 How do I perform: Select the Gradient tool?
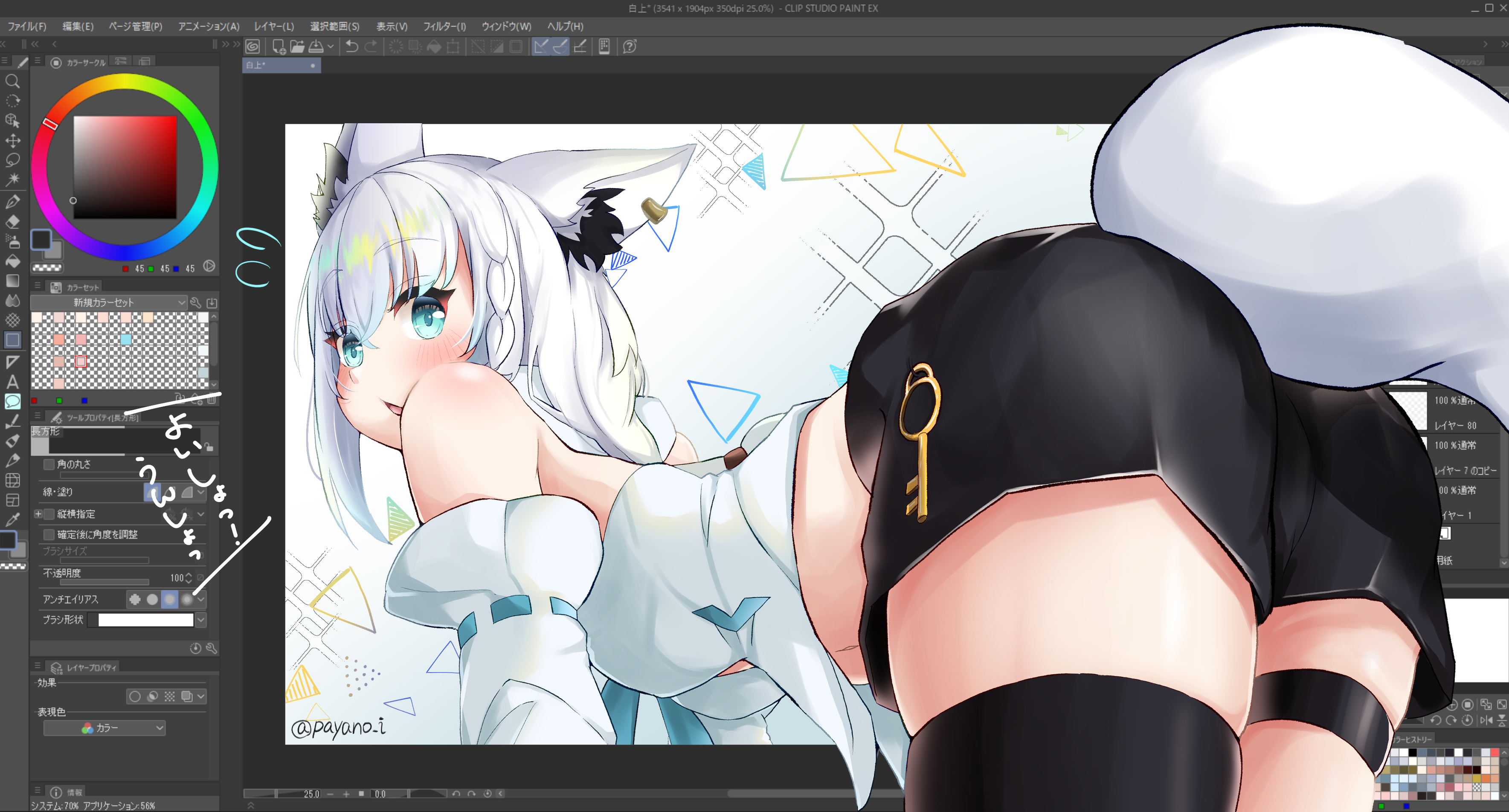pyautogui.click(x=12, y=281)
